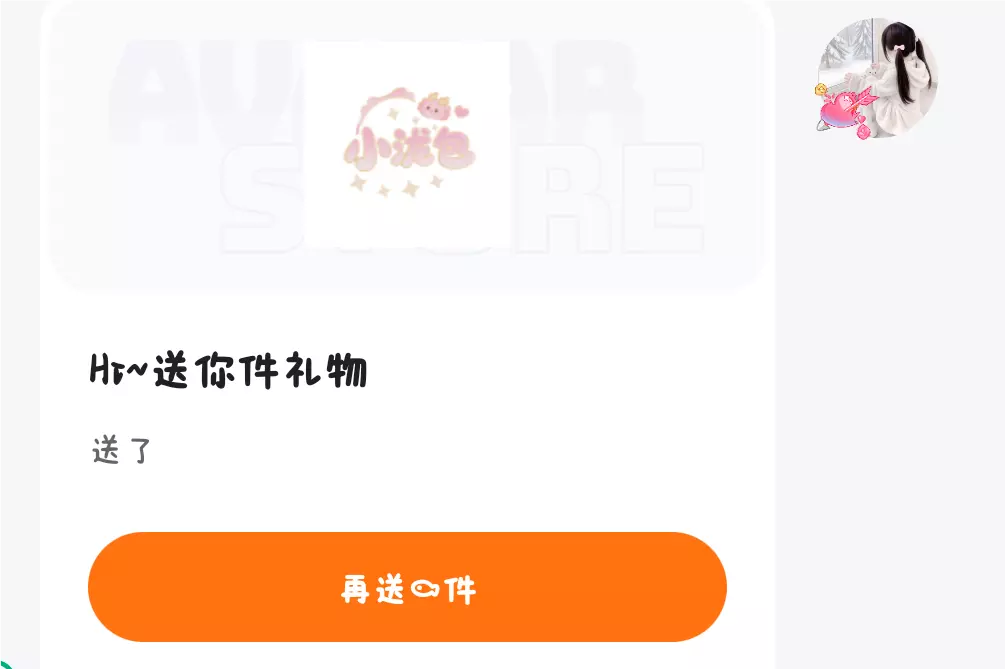
Task: Click the yellow flower on avatar frame
Action: pyautogui.click(x=820, y=90)
